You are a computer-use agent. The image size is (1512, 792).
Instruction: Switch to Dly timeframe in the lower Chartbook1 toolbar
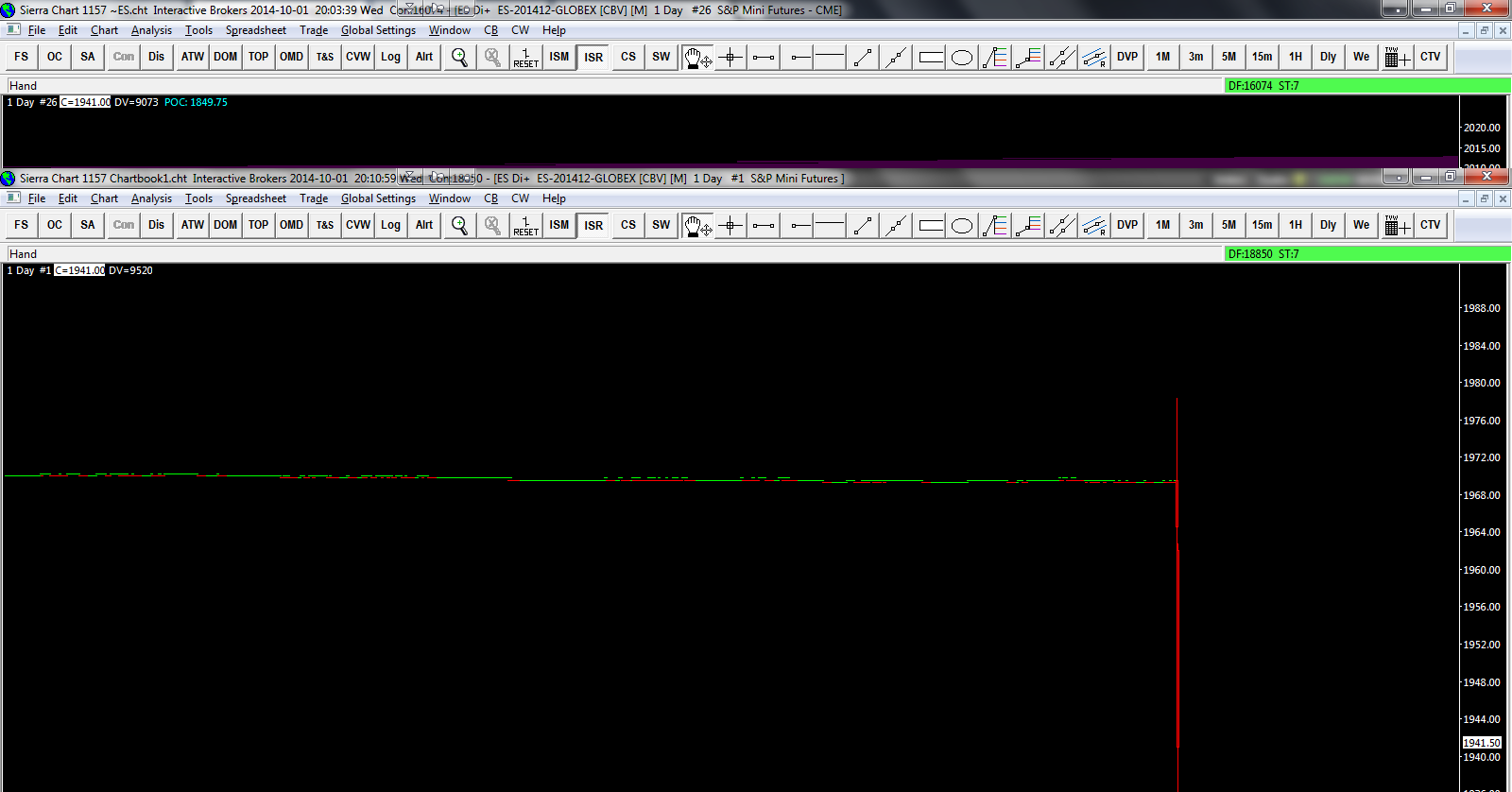click(1329, 225)
